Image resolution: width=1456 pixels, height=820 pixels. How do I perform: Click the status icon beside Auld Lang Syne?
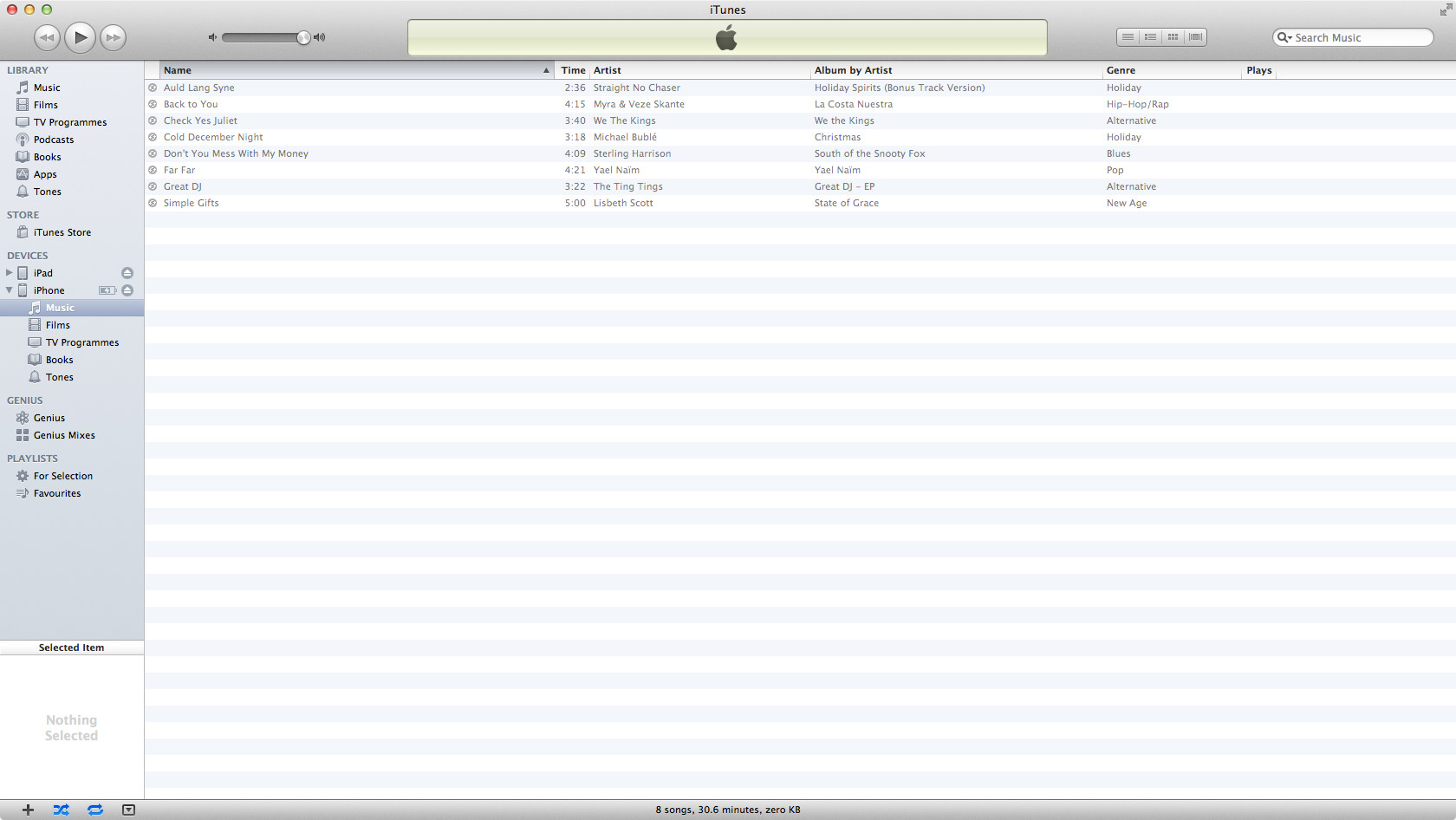(153, 88)
